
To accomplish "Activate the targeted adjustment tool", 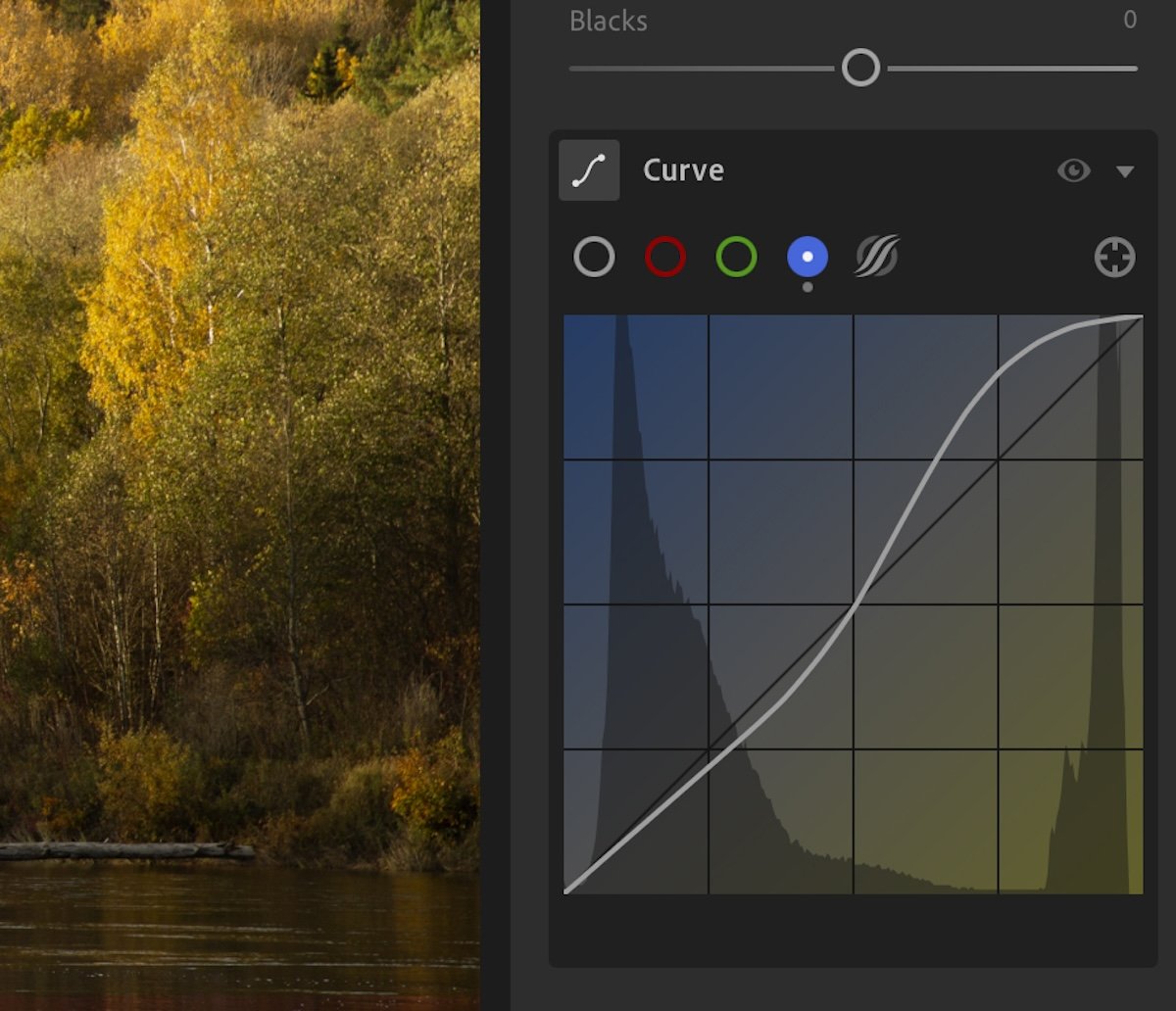I will 1115,256.
